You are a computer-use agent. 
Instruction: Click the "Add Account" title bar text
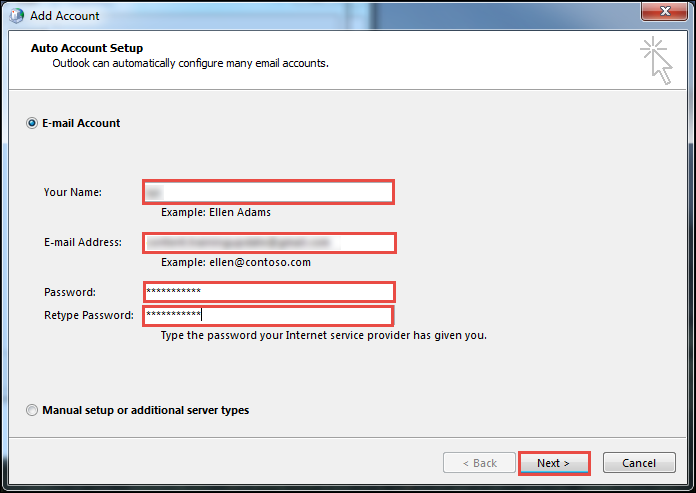[x=65, y=16]
